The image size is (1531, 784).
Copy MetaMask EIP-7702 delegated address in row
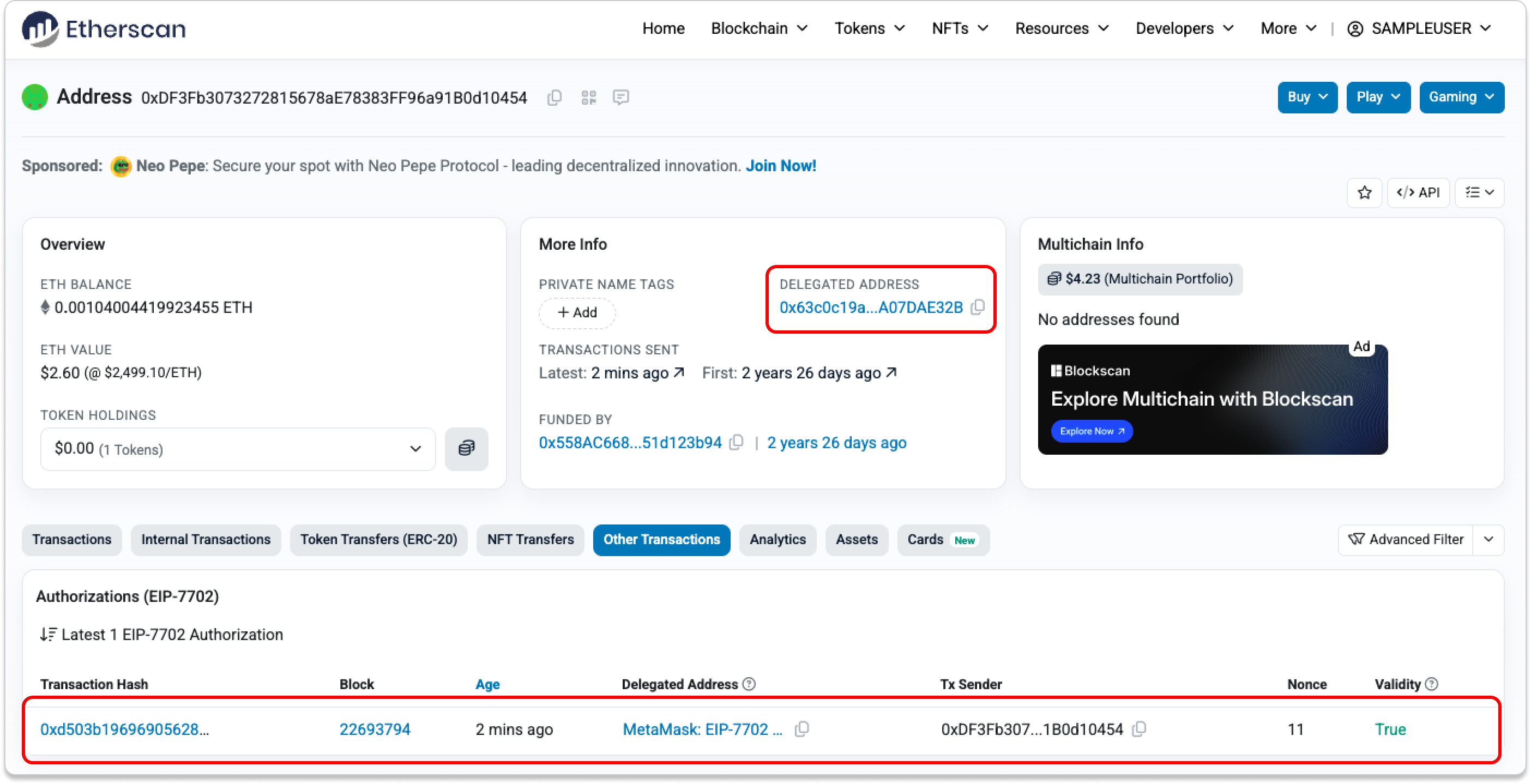tap(801, 729)
